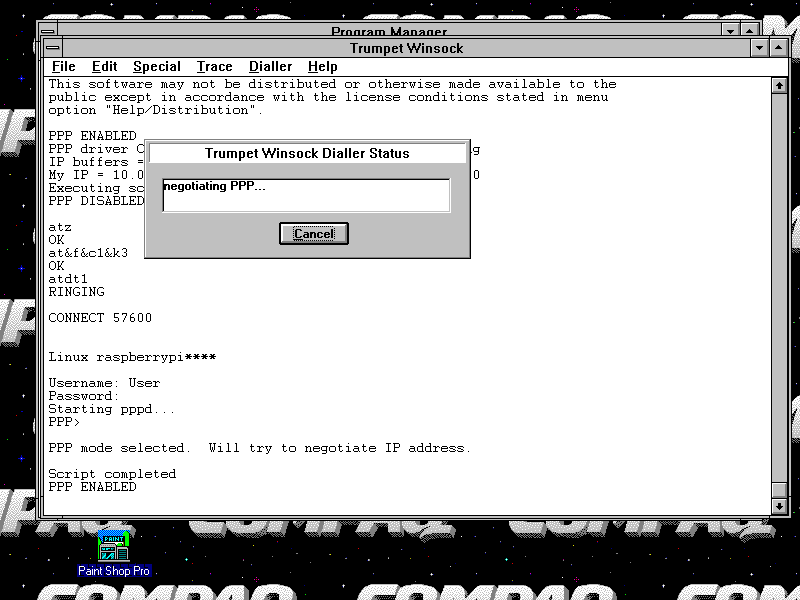Maximize the Program Manager window
Image resolution: width=800 pixels, height=600 pixels.
click(749, 30)
